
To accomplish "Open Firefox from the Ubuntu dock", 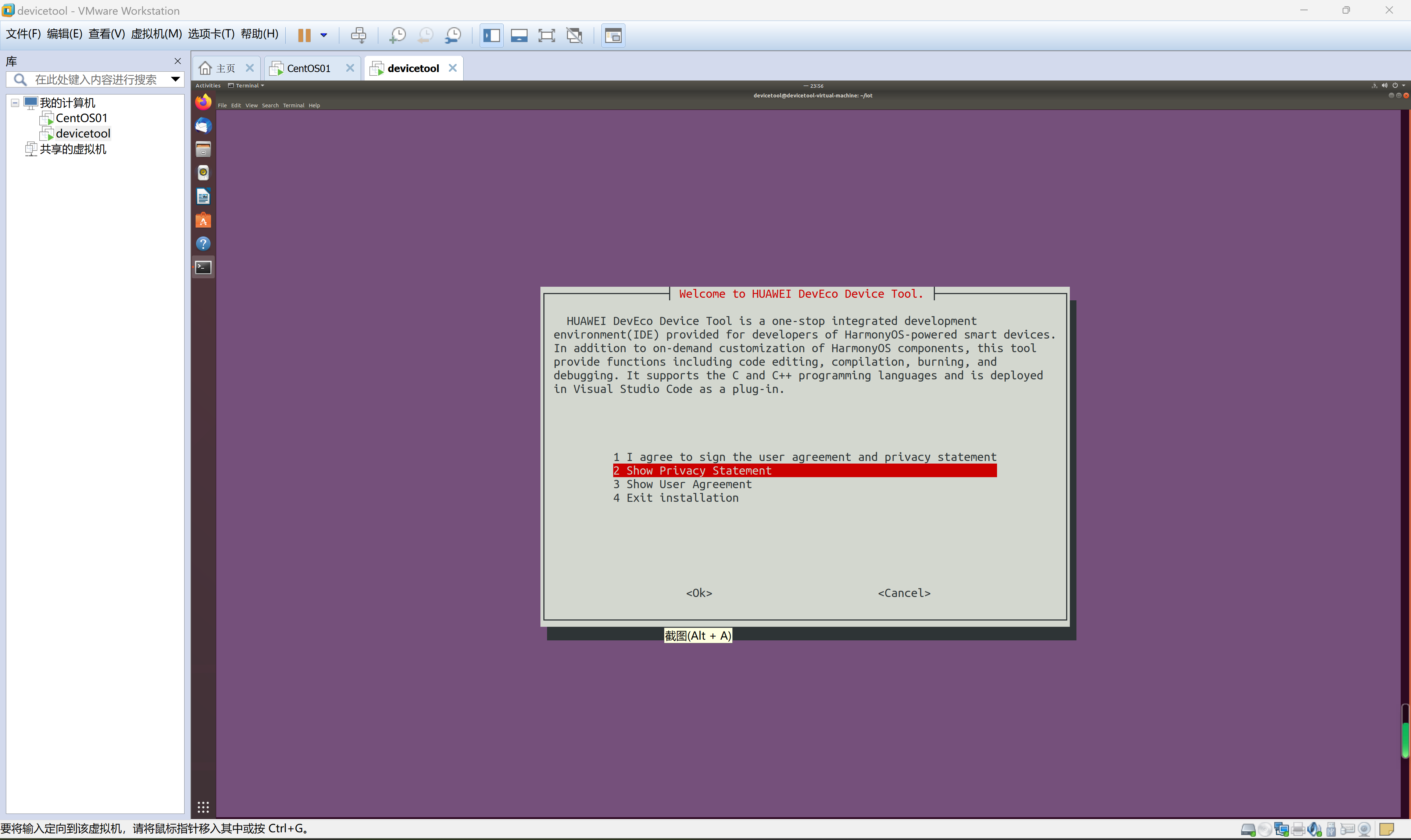I will (203, 103).
